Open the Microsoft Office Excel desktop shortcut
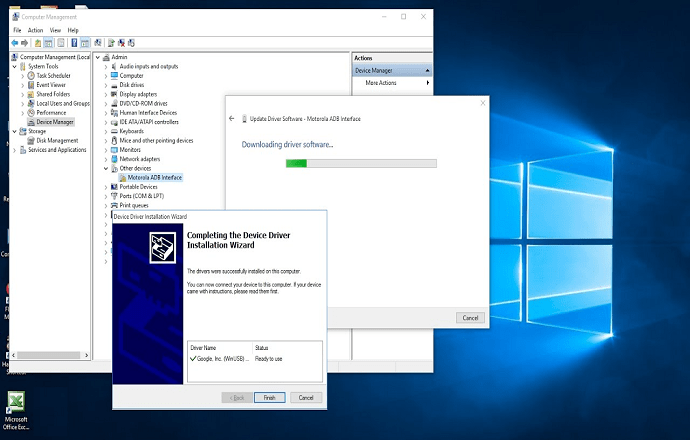 point(16,410)
